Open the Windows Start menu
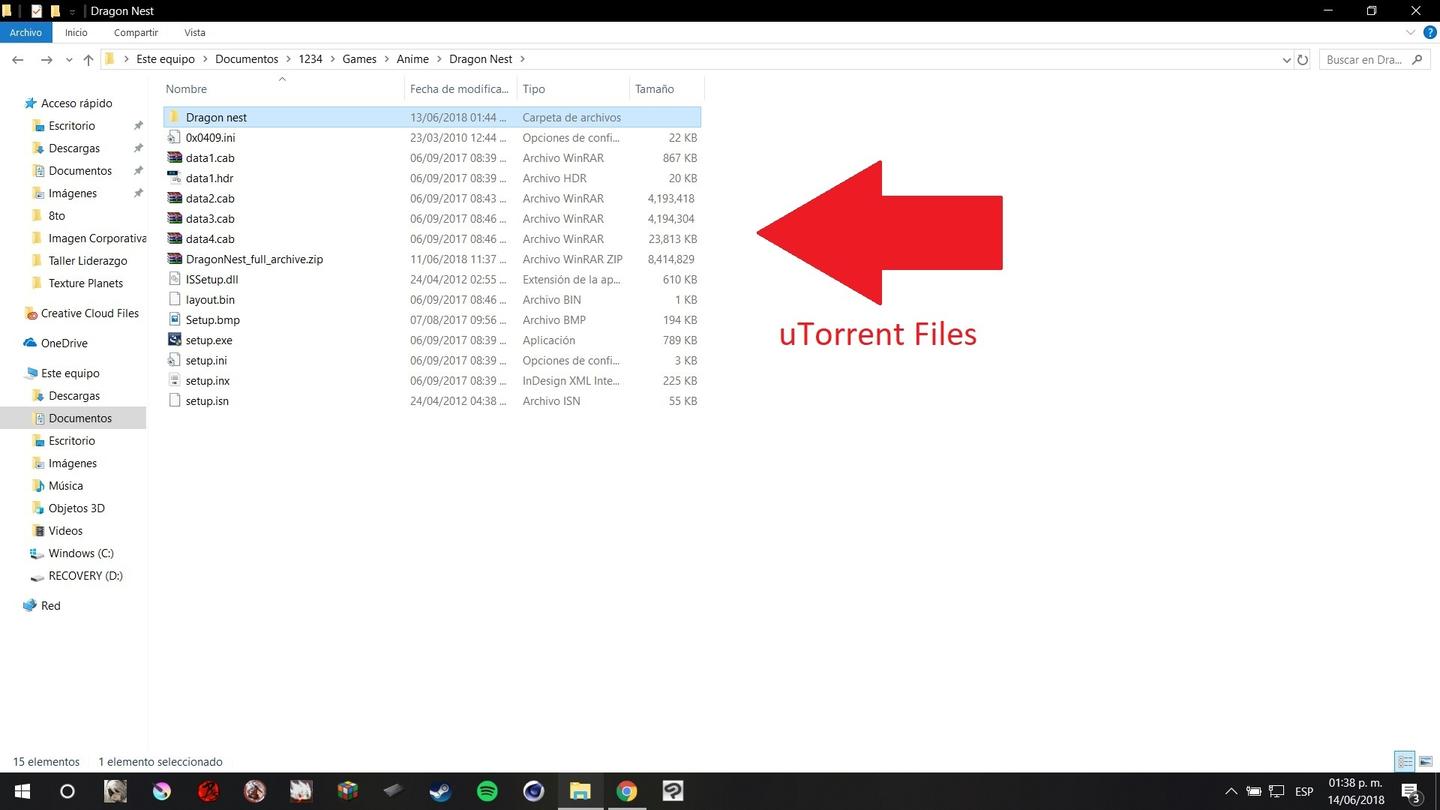1440x810 pixels. [x=22, y=791]
